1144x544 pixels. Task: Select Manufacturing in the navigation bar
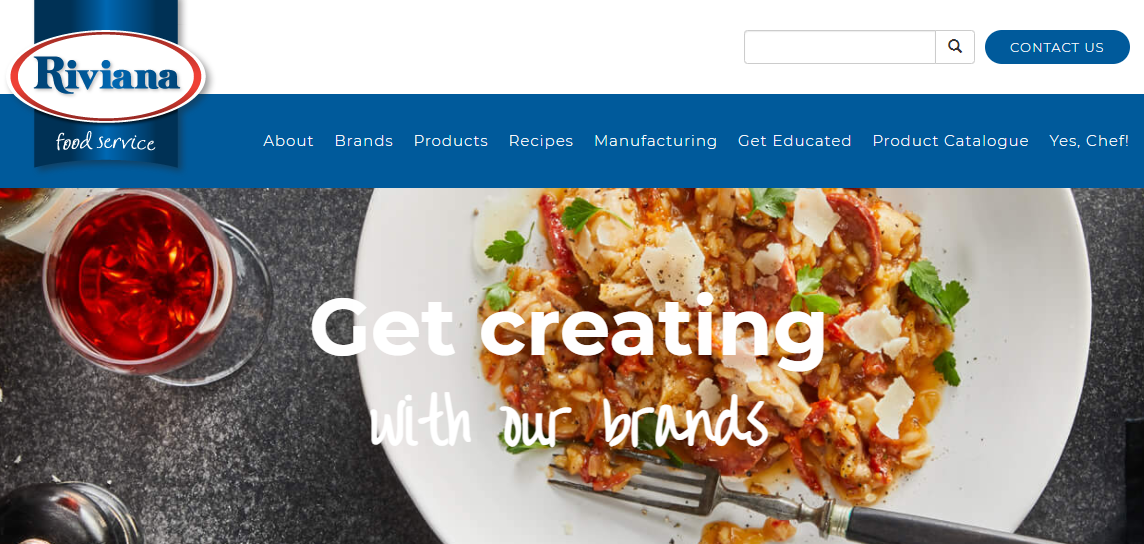pos(655,141)
